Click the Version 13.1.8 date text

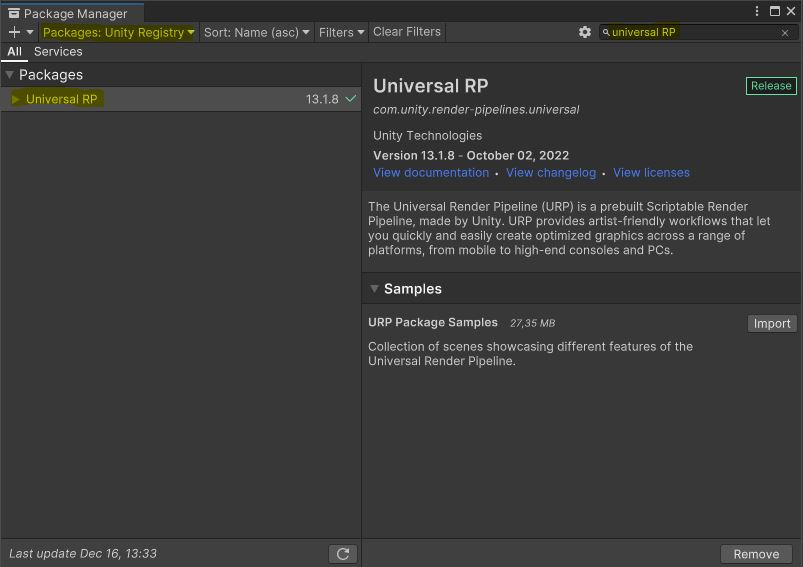click(471, 156)
